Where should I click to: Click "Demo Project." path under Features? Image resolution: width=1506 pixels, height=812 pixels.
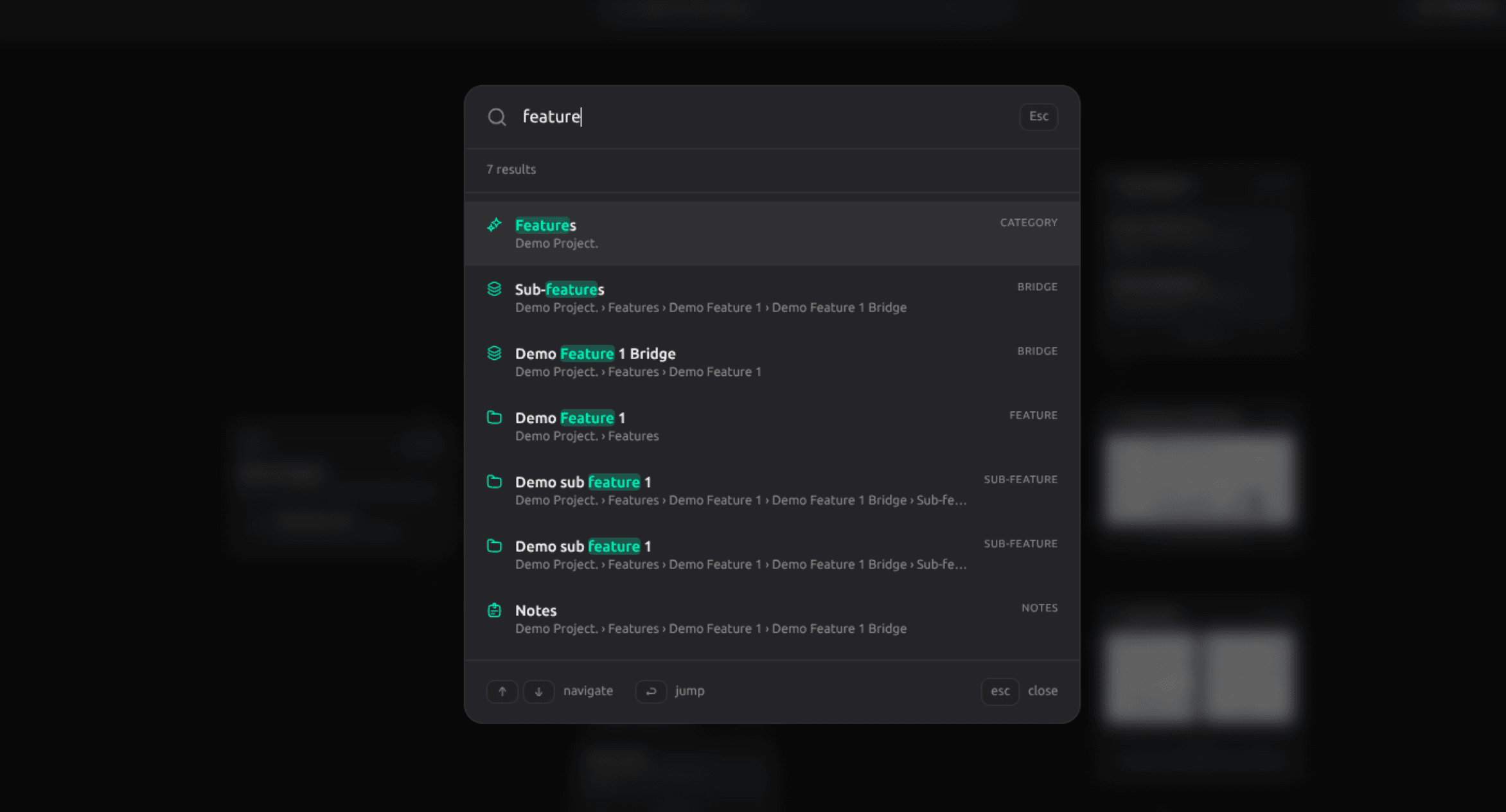556,243
